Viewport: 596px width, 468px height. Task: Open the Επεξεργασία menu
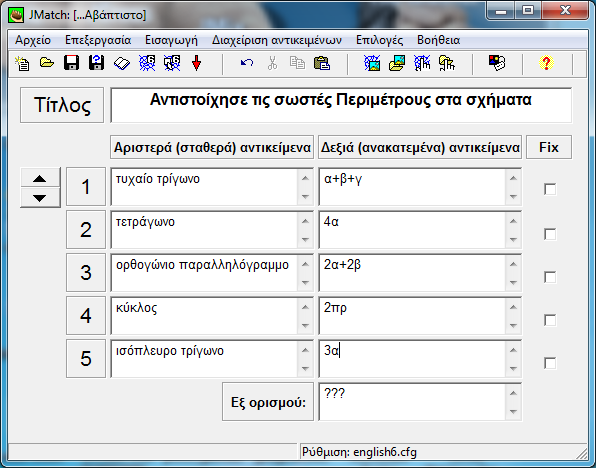pyautogui.click(x=98, y=40)
